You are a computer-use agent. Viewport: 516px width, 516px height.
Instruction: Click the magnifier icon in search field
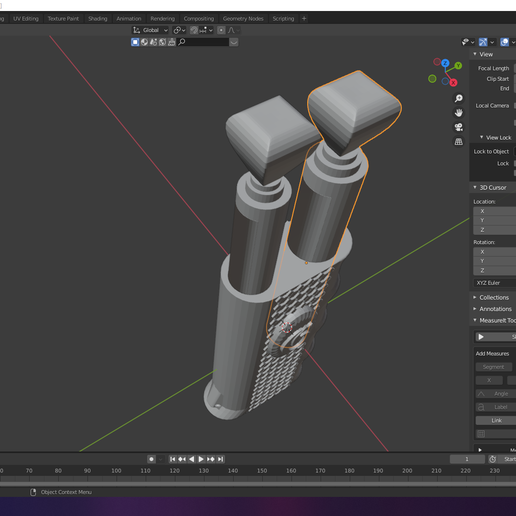point(182,42)
